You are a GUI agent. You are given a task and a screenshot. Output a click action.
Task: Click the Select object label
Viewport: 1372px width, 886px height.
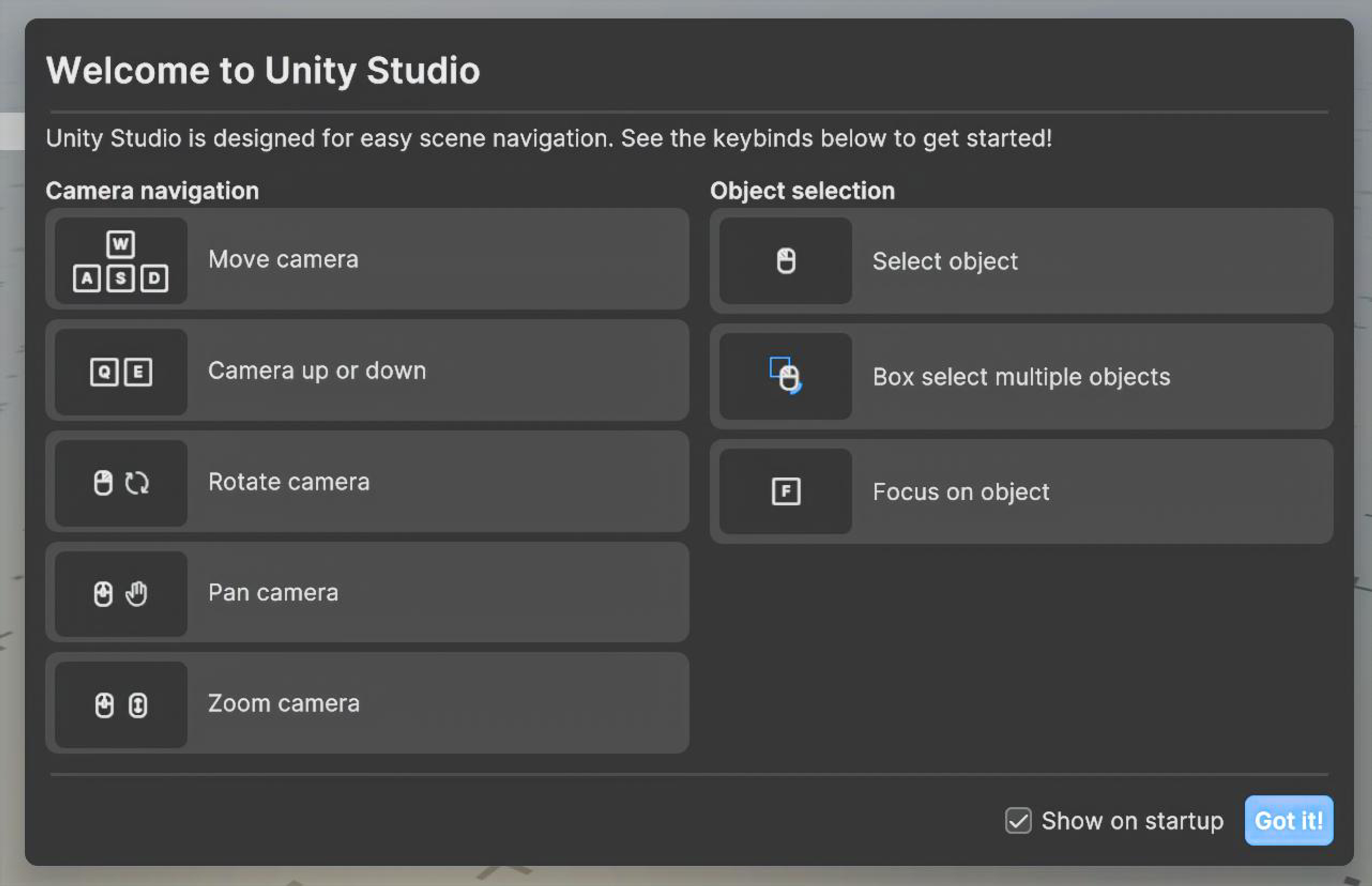(x=945, y=262)
